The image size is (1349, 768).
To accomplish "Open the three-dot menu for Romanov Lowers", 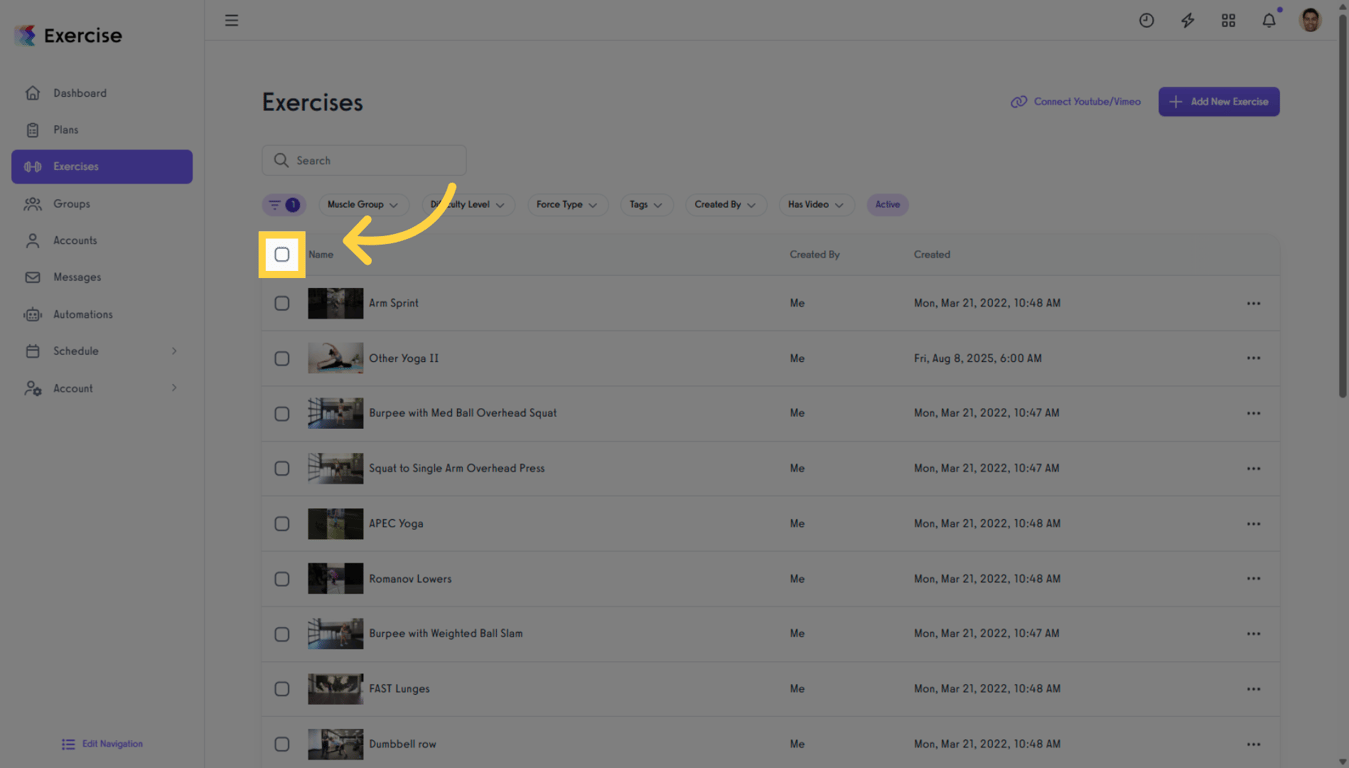I will point(1253,578).
